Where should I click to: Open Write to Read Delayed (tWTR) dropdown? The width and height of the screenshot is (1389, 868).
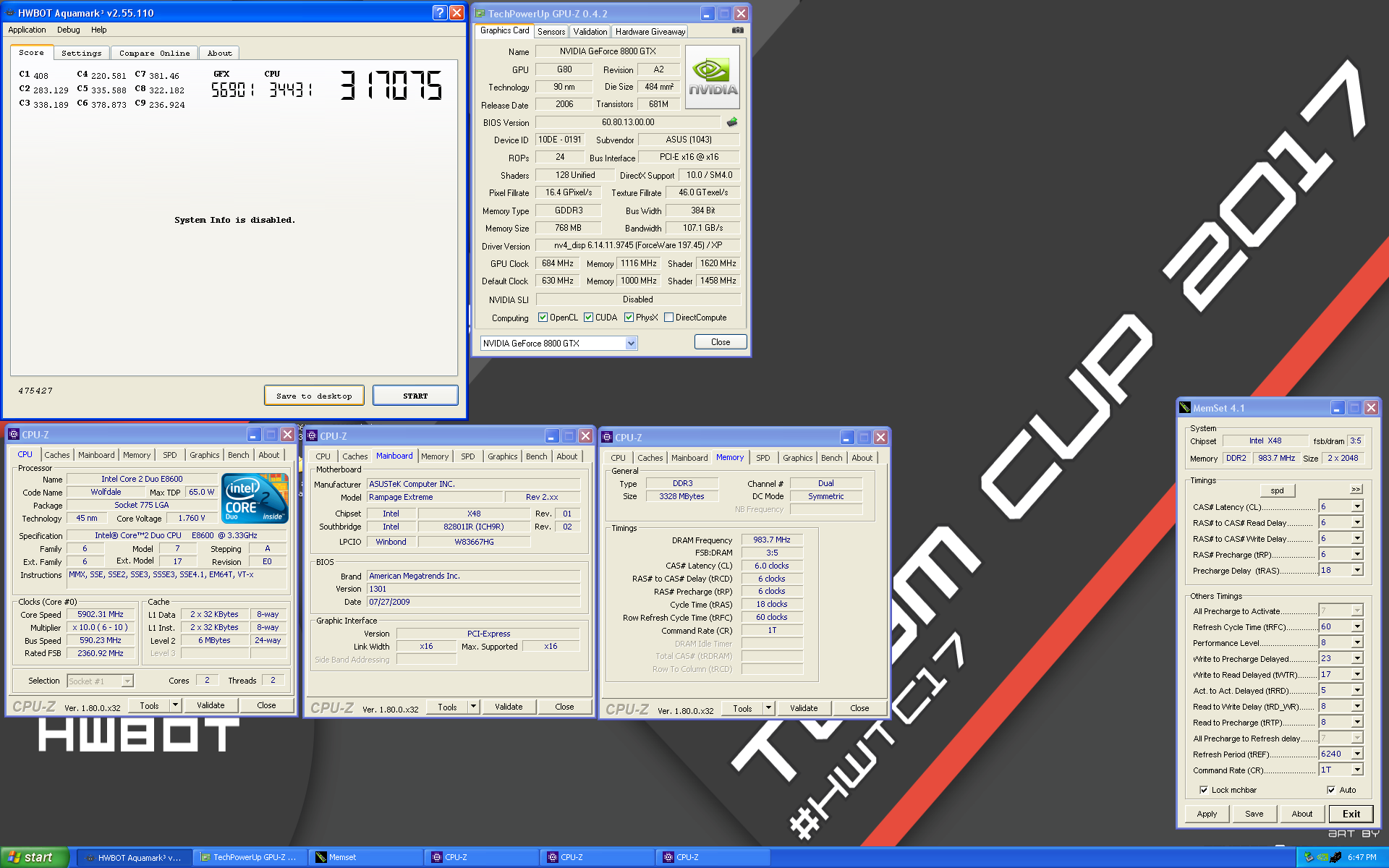(1357, 674)
